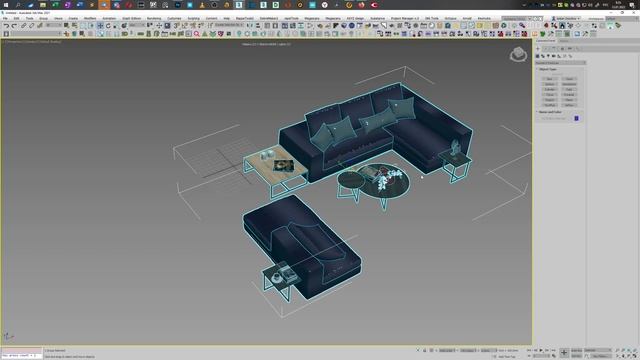Click the Teapot primitive button

click(x=549, y=100)
